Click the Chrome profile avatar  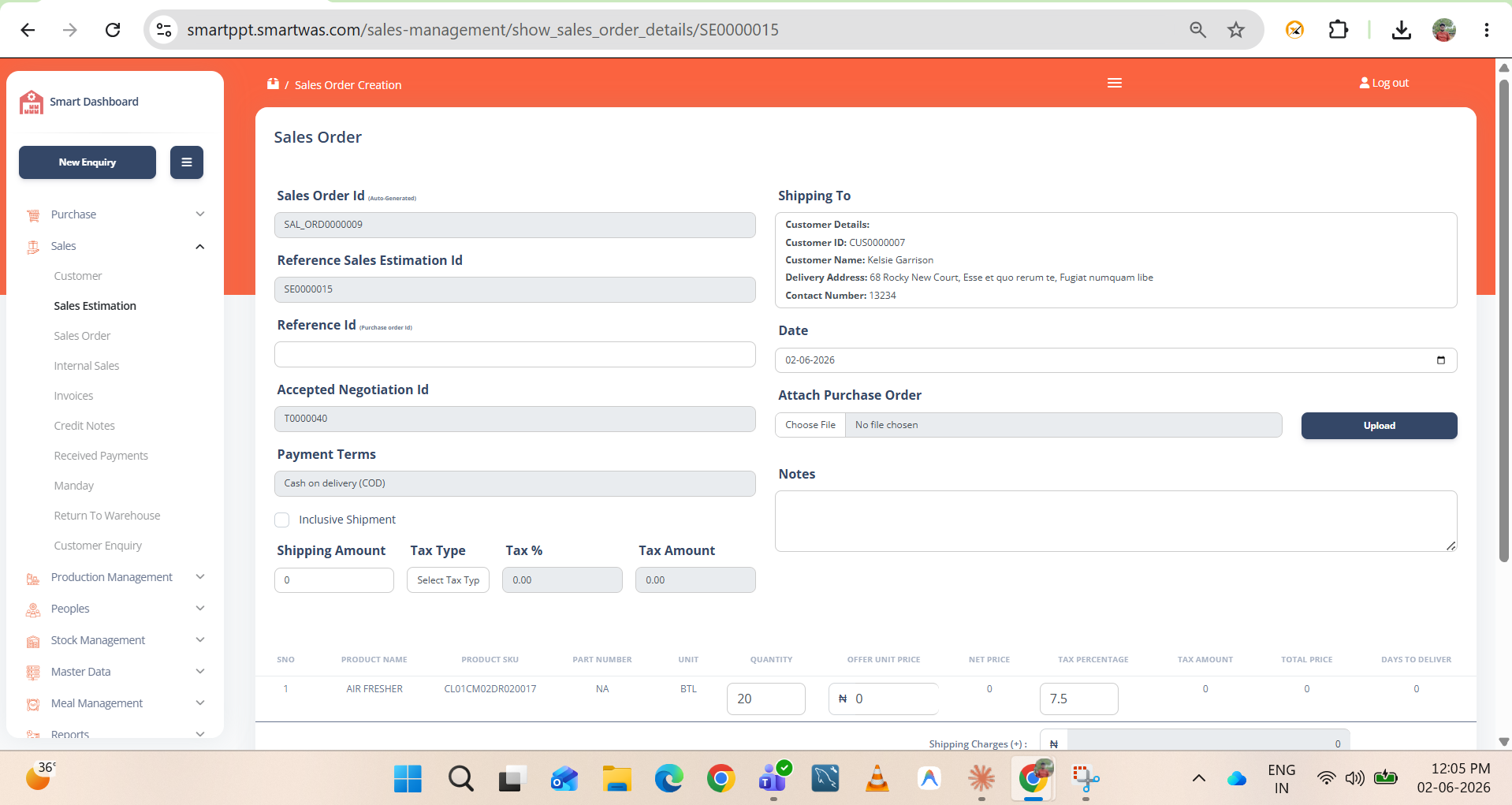[1444, 30]
